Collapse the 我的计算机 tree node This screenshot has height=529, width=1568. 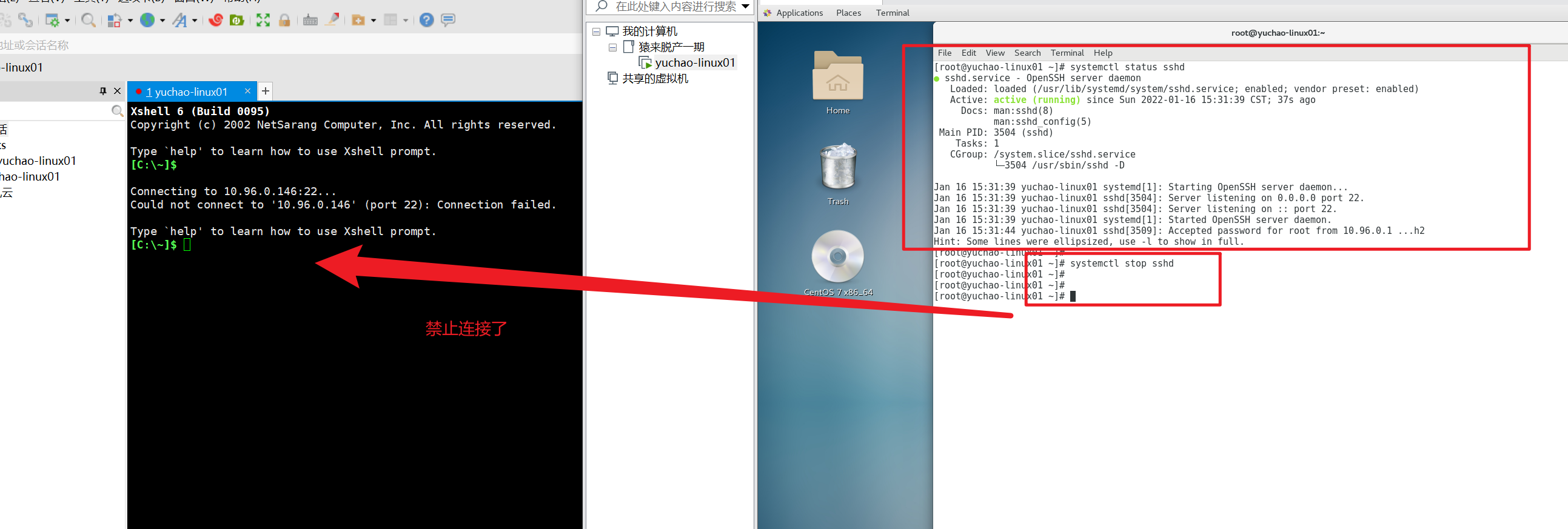tap(597, 32)
